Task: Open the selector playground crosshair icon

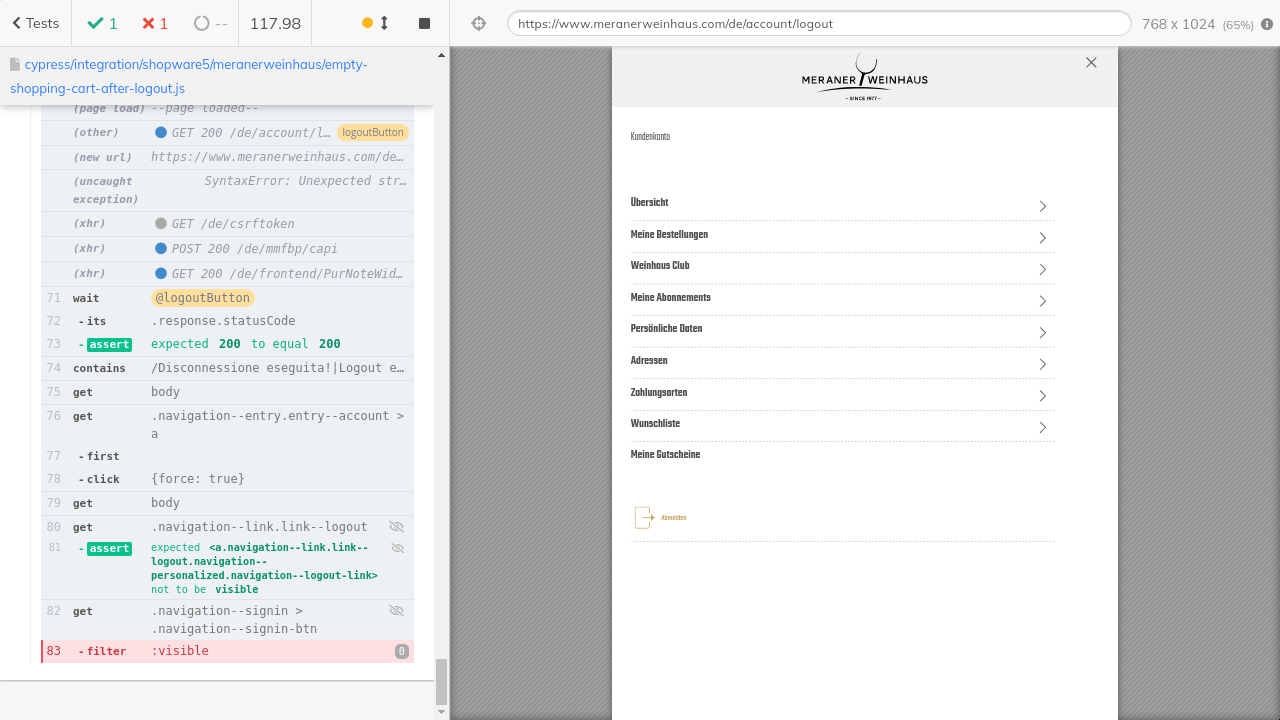Action: point(478,23)
